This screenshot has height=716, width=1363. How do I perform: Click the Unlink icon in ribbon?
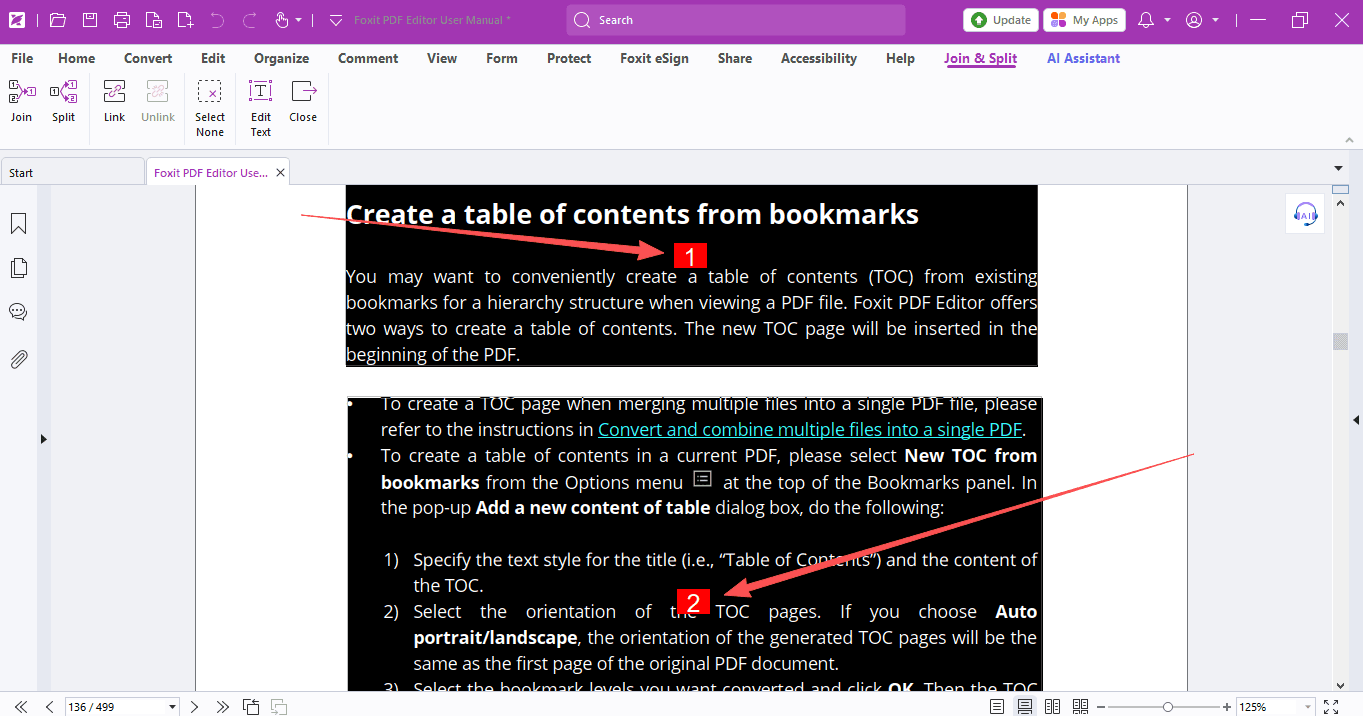157,92
